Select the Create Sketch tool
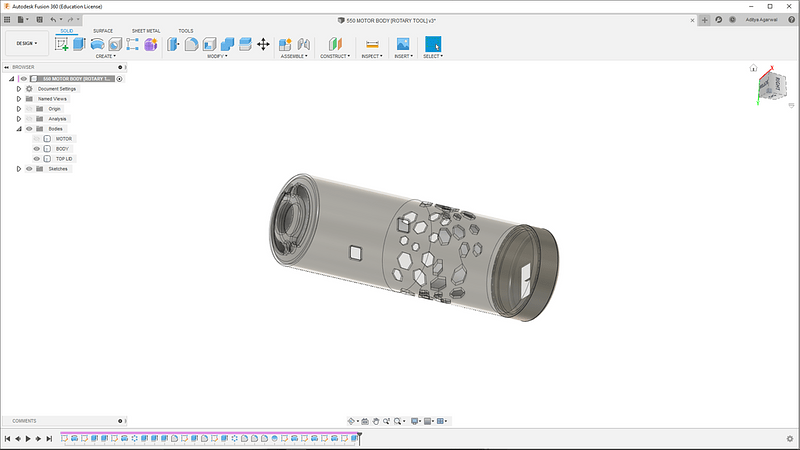Image resolution: width=800 pixels, height=450 pixels. (62, 44)
